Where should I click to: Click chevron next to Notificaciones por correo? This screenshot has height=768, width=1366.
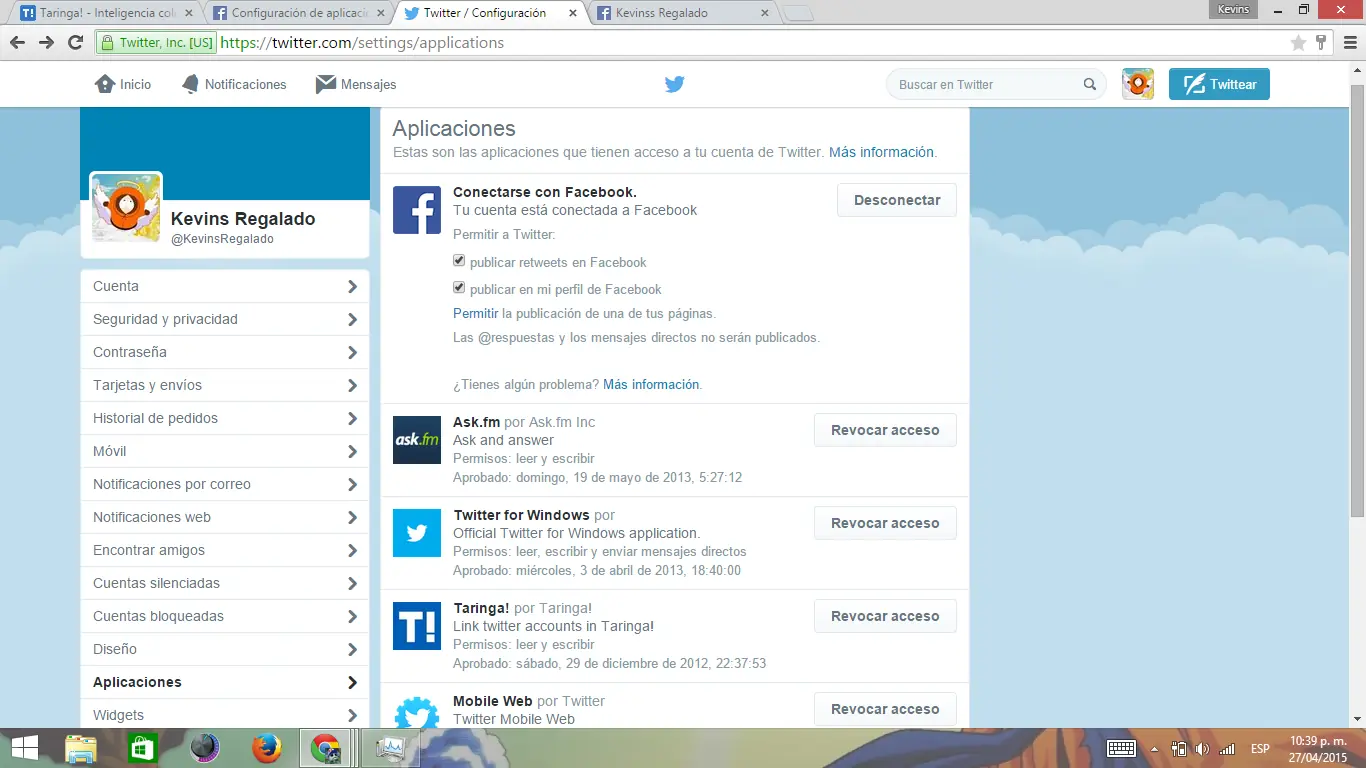(352, 484)
